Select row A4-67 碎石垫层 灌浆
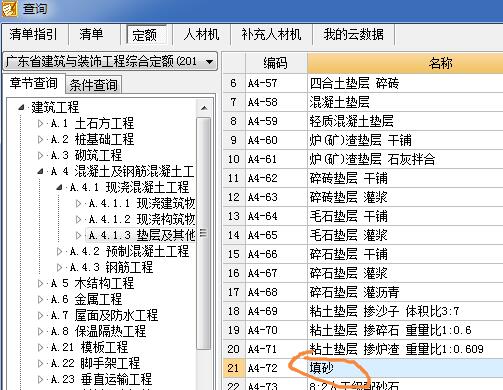This screenshot has width=503, height=390. [x=363, y=273]
